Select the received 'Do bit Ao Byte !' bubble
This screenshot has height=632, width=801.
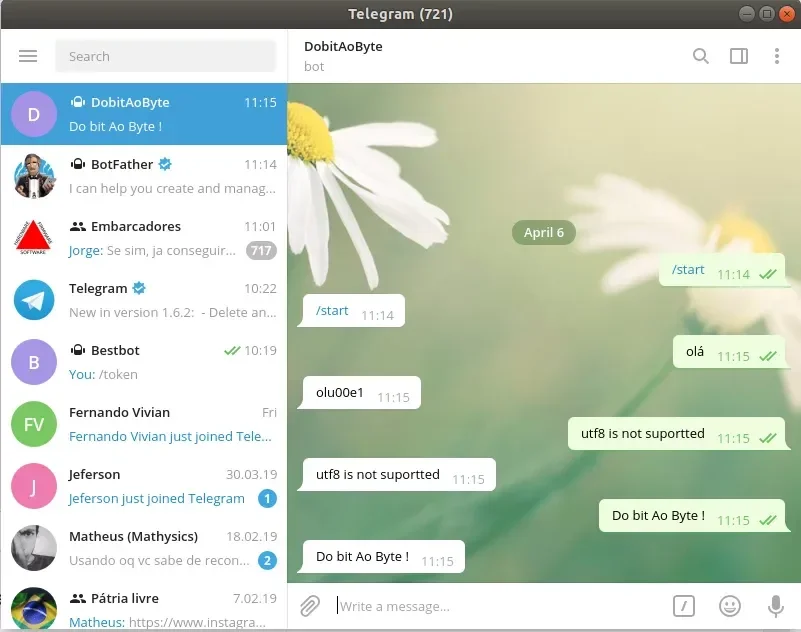coord(384,556)
